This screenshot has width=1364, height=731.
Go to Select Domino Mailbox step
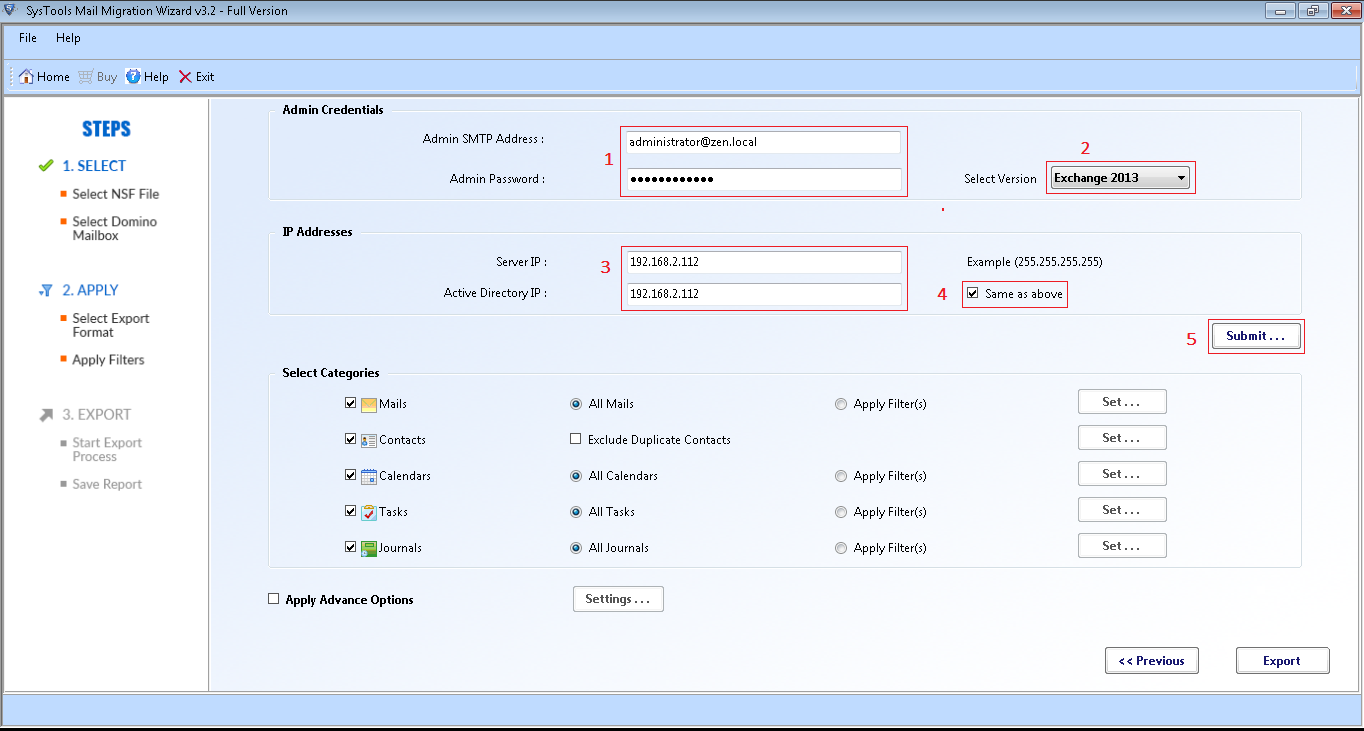(114, 229)
